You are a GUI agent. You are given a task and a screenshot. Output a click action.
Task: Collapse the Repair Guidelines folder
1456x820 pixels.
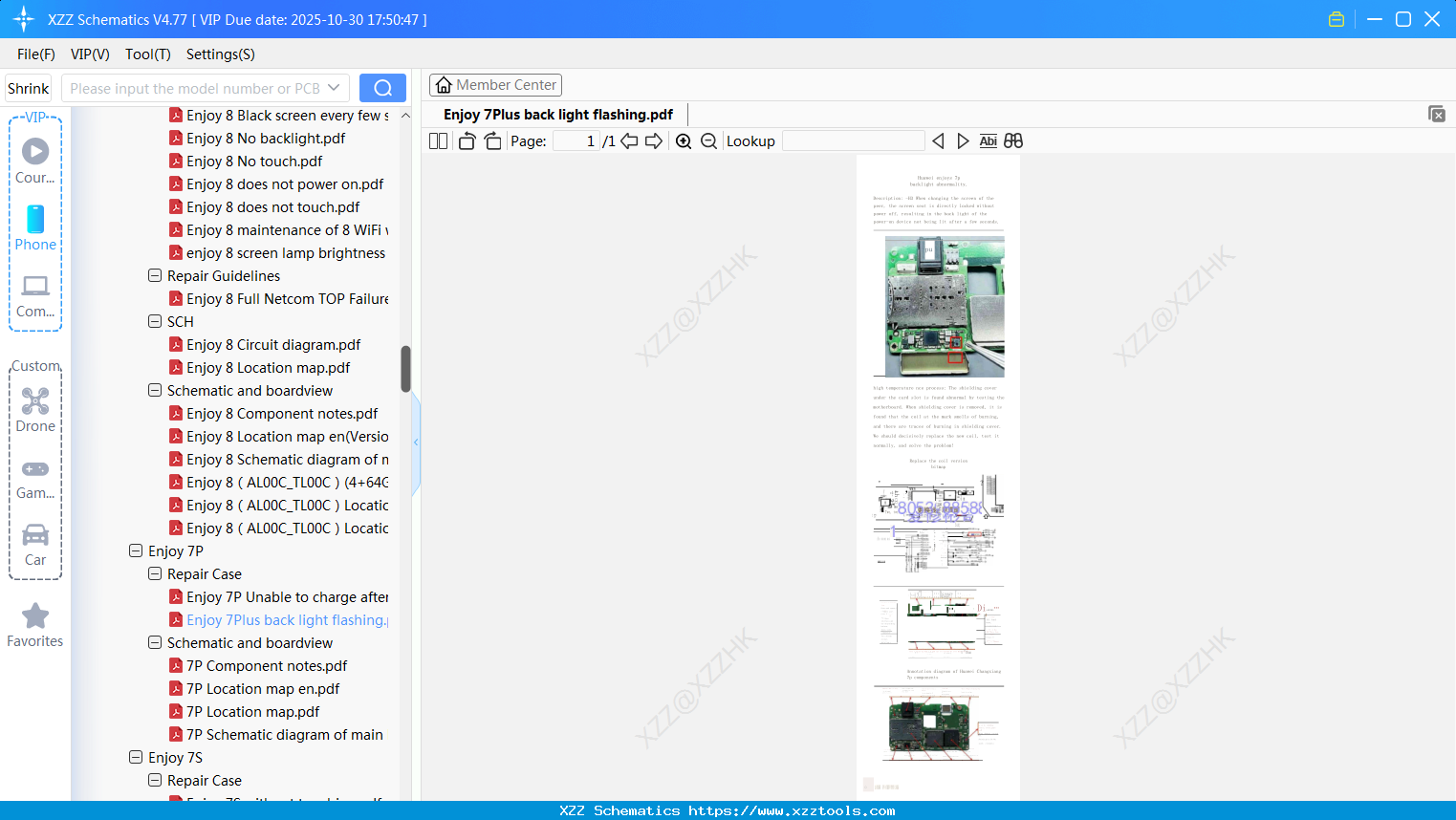(x=154, y=275)
